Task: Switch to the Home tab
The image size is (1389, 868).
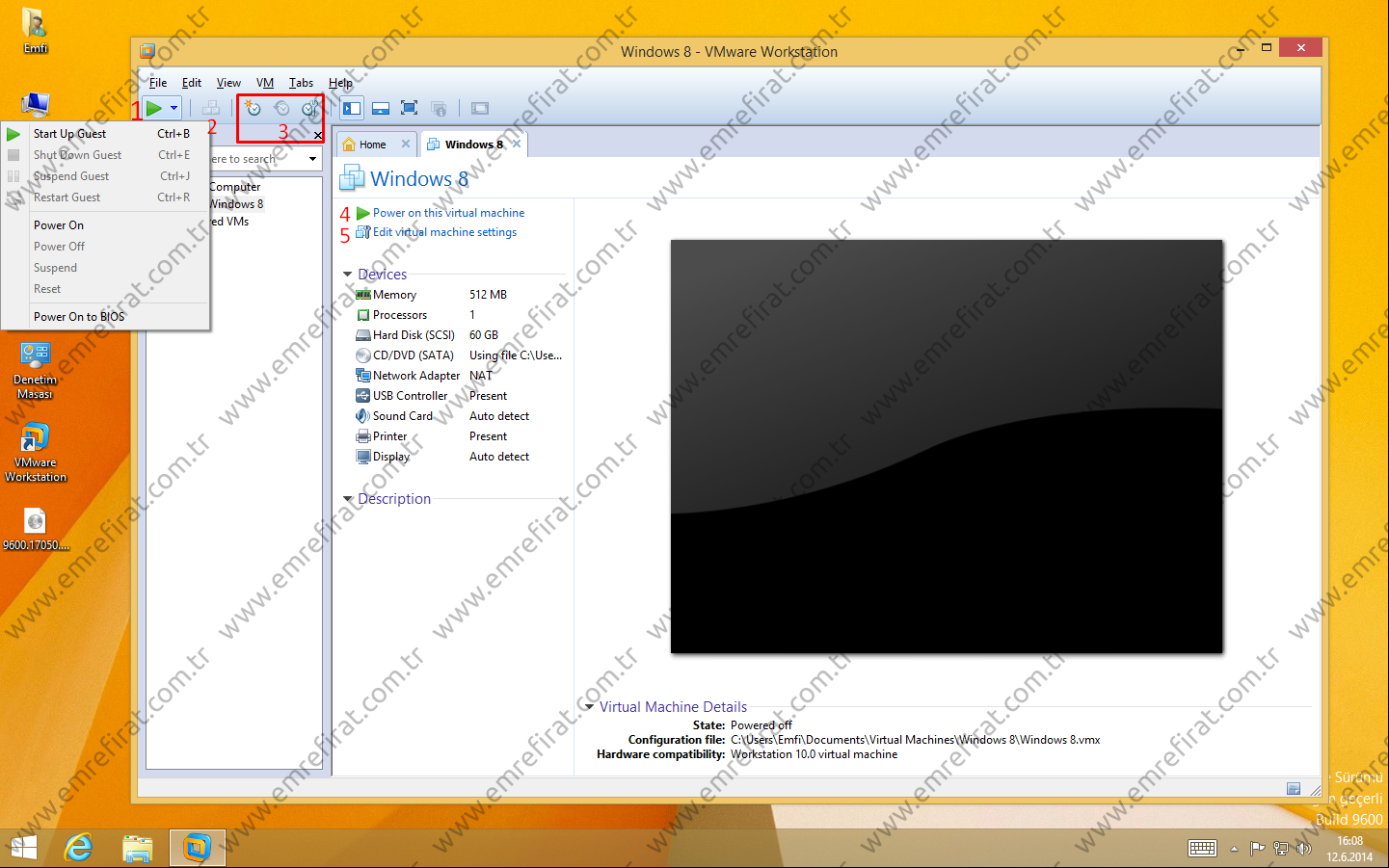Action: click(372, 145)
